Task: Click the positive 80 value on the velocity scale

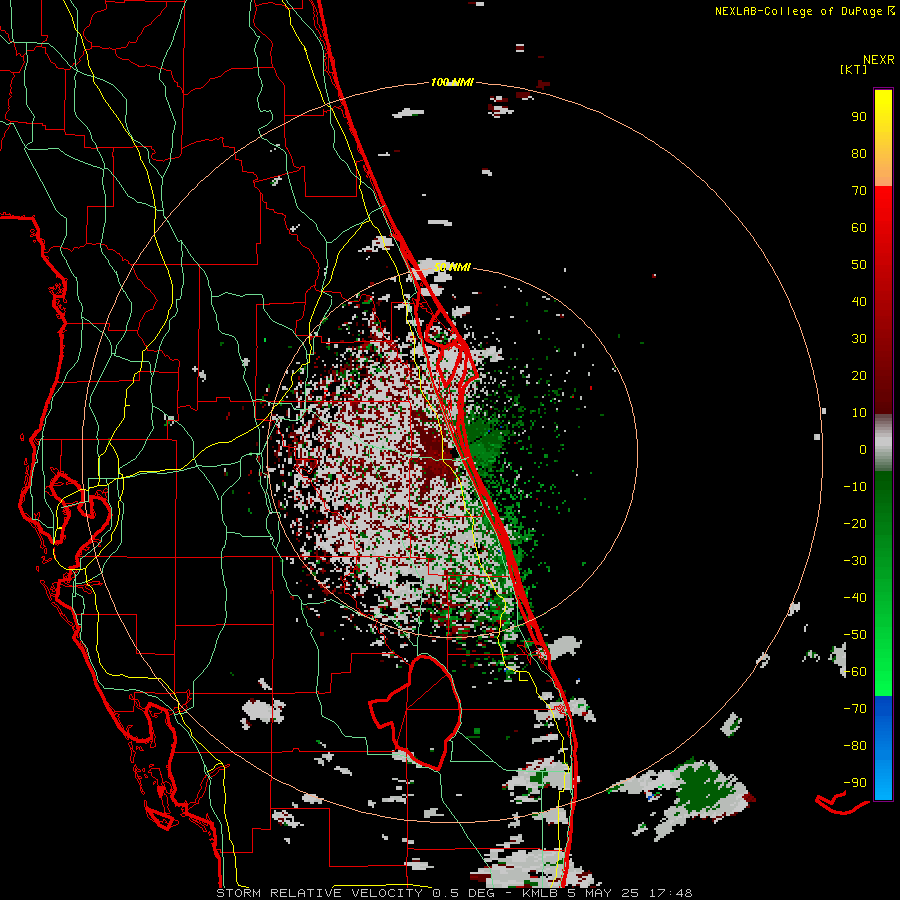Action: (859, 153)
